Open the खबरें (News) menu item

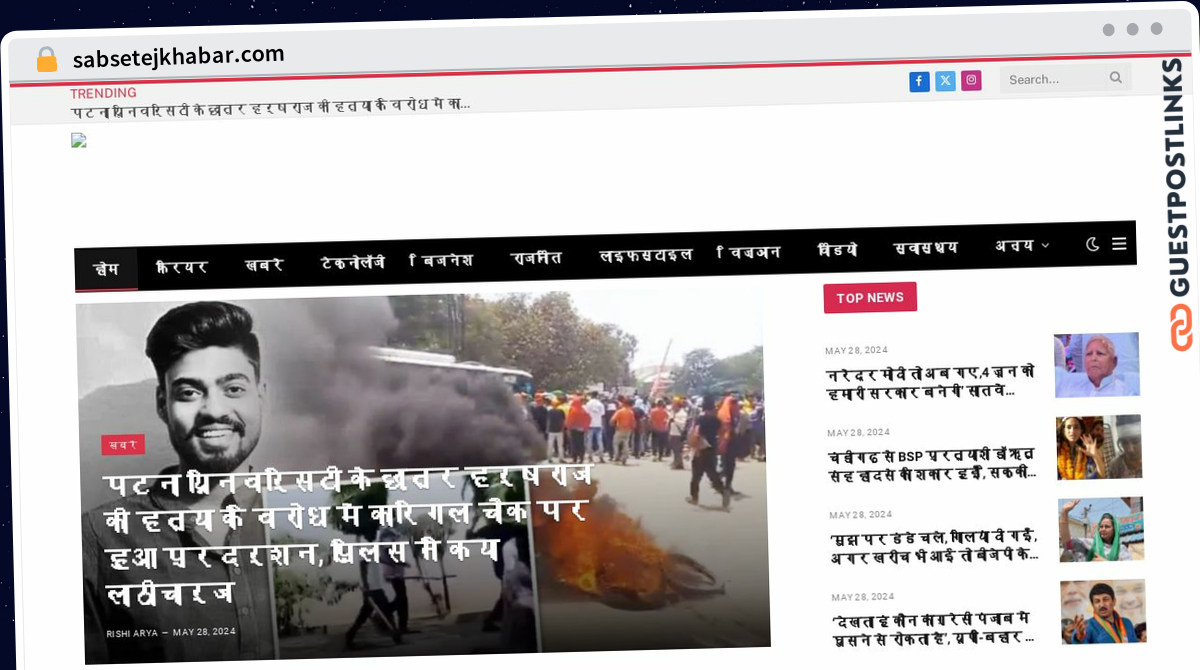(x=264, y=265)
